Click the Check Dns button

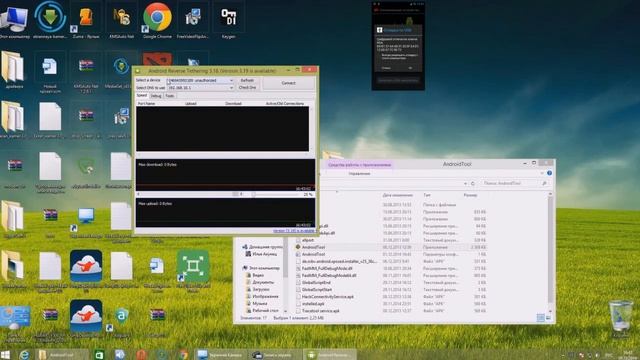(247, 88)
